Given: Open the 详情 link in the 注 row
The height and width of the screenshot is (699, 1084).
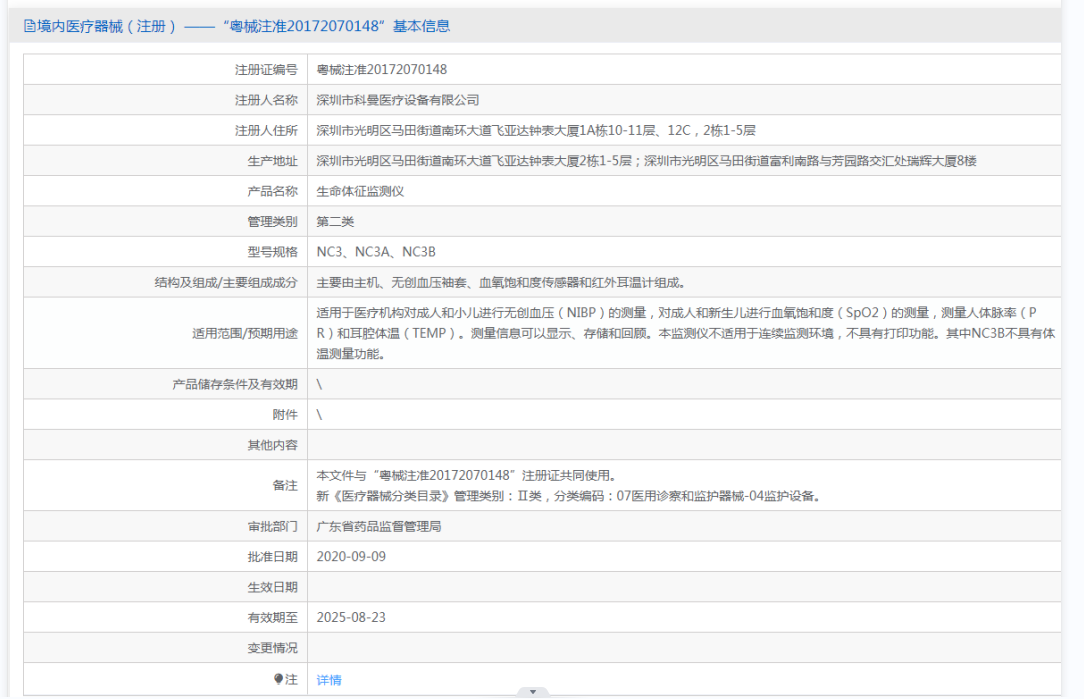Looking at the screenshot, I should click(329, 680).
